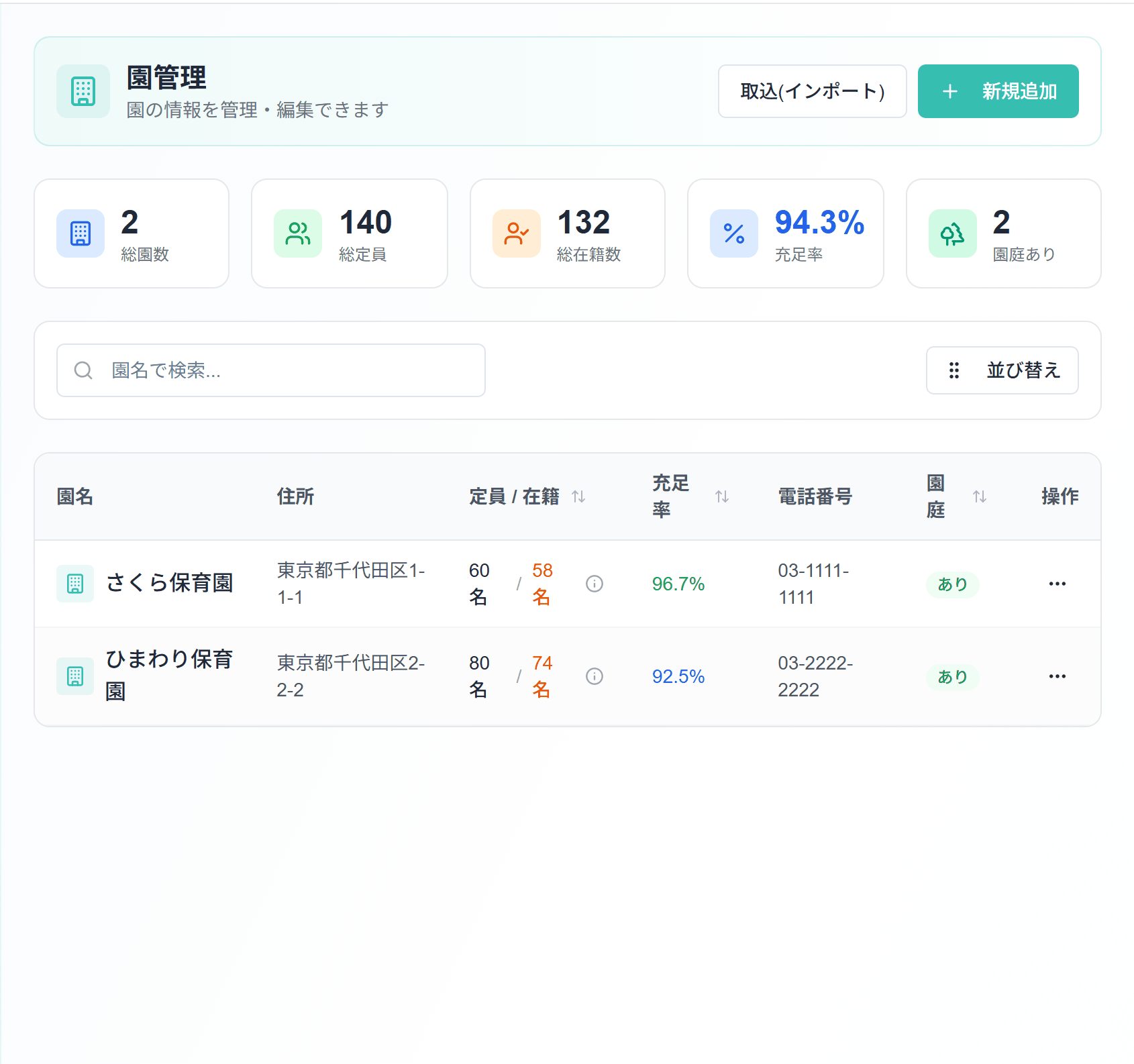Click info icon in さくら保育園 row
The image size is (1134, 1064).
(595, 584)
